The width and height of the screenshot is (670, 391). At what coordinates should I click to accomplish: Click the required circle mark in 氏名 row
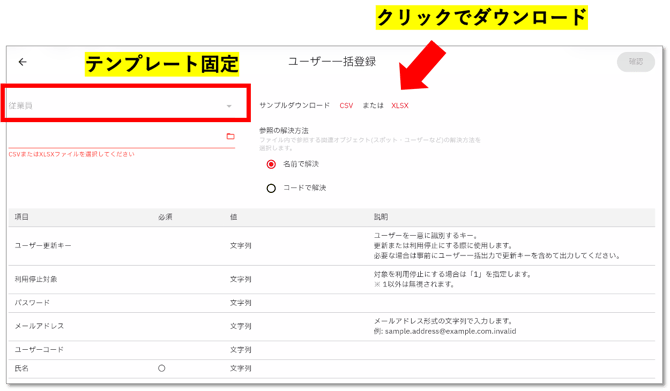click(162, 368)
